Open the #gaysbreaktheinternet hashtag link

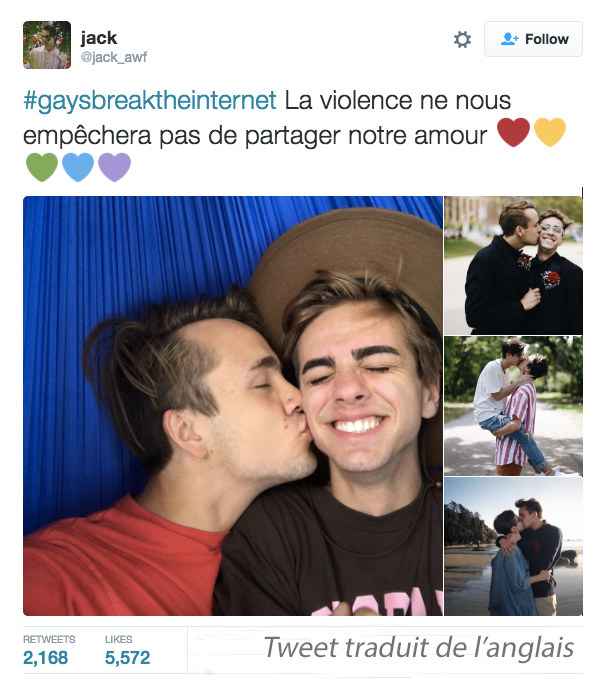[150, 100]
